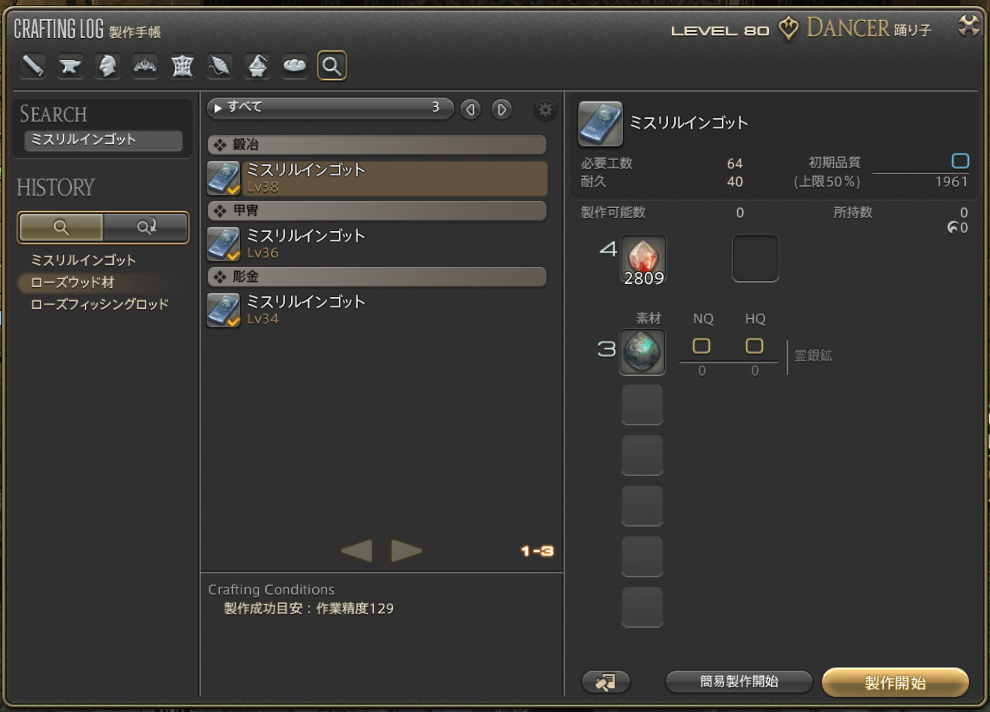990x712 pixels.
Task: Open the Carpenter recipe tab
Action: (x=33, y=65)
